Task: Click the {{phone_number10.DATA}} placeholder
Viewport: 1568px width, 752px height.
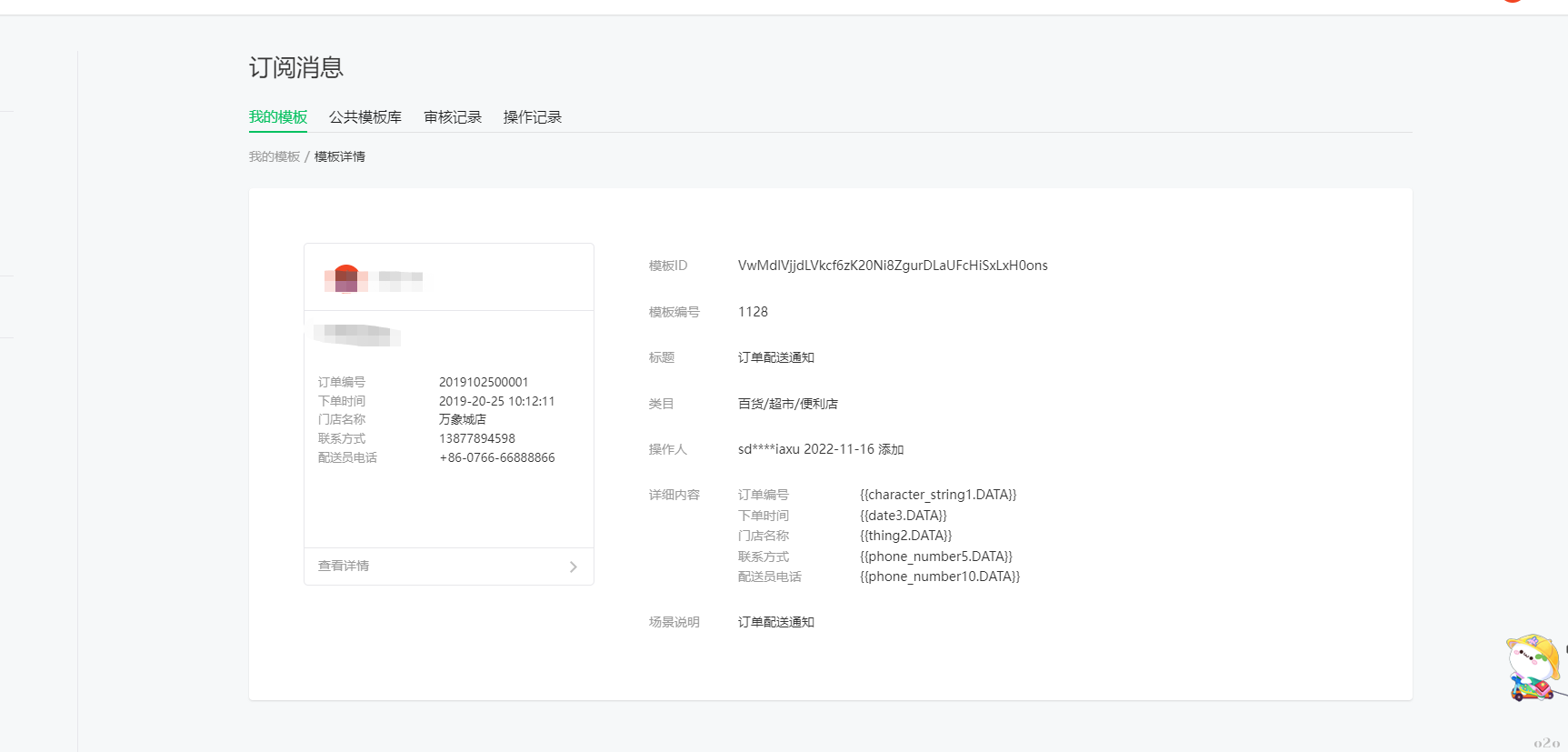Action: coord(939,577)
